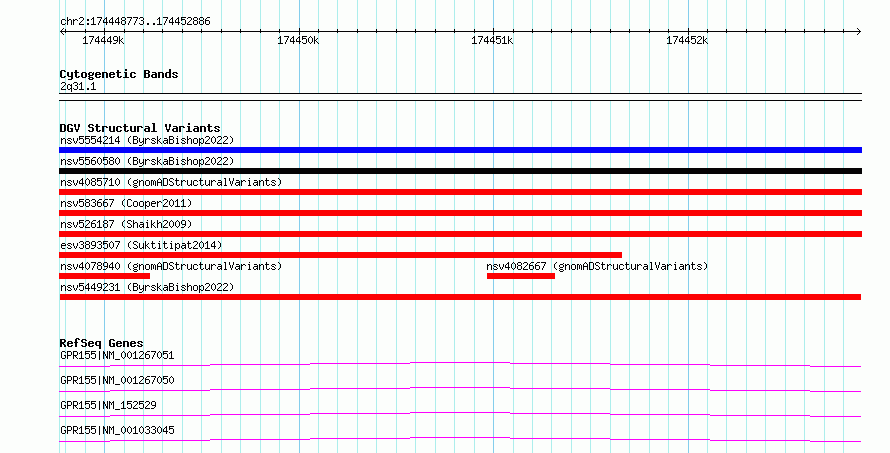
Task: Open nsv4082667 (gnomADStructuralVariants) label
Action: tap(597, 266)
